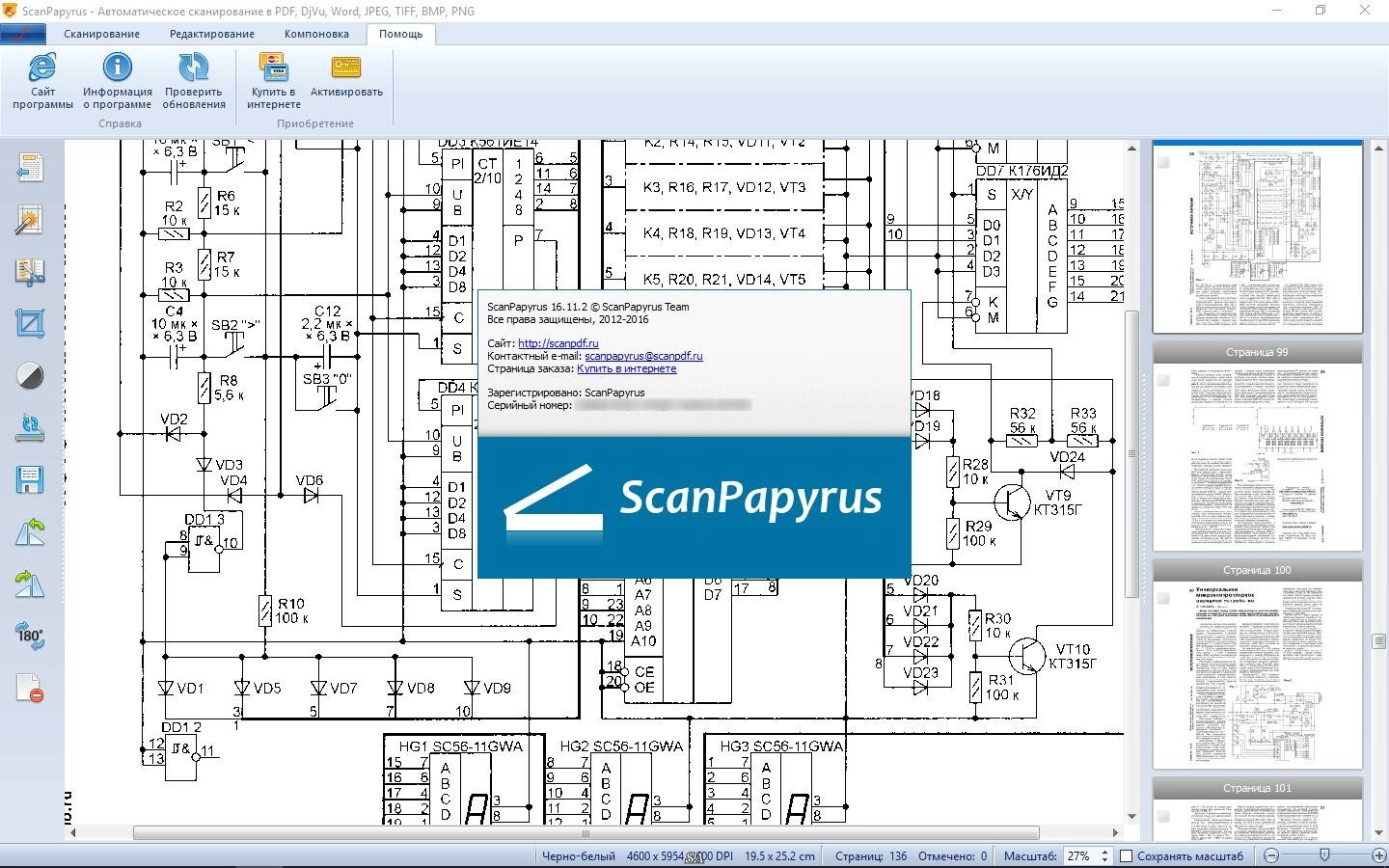Click the horizontal scrollbar's left arrow
Image resolution: width=1389 pixels, height=868 pixels.
pos(72,832)
